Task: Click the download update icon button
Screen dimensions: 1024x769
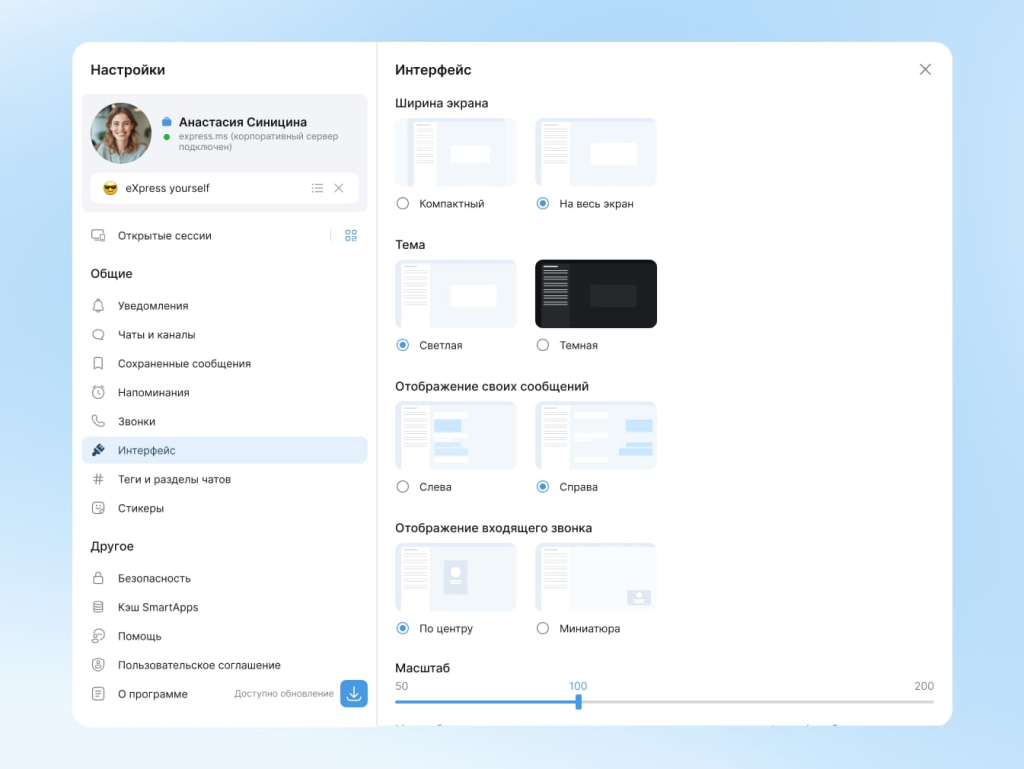Action: click(x=354, y=693)
